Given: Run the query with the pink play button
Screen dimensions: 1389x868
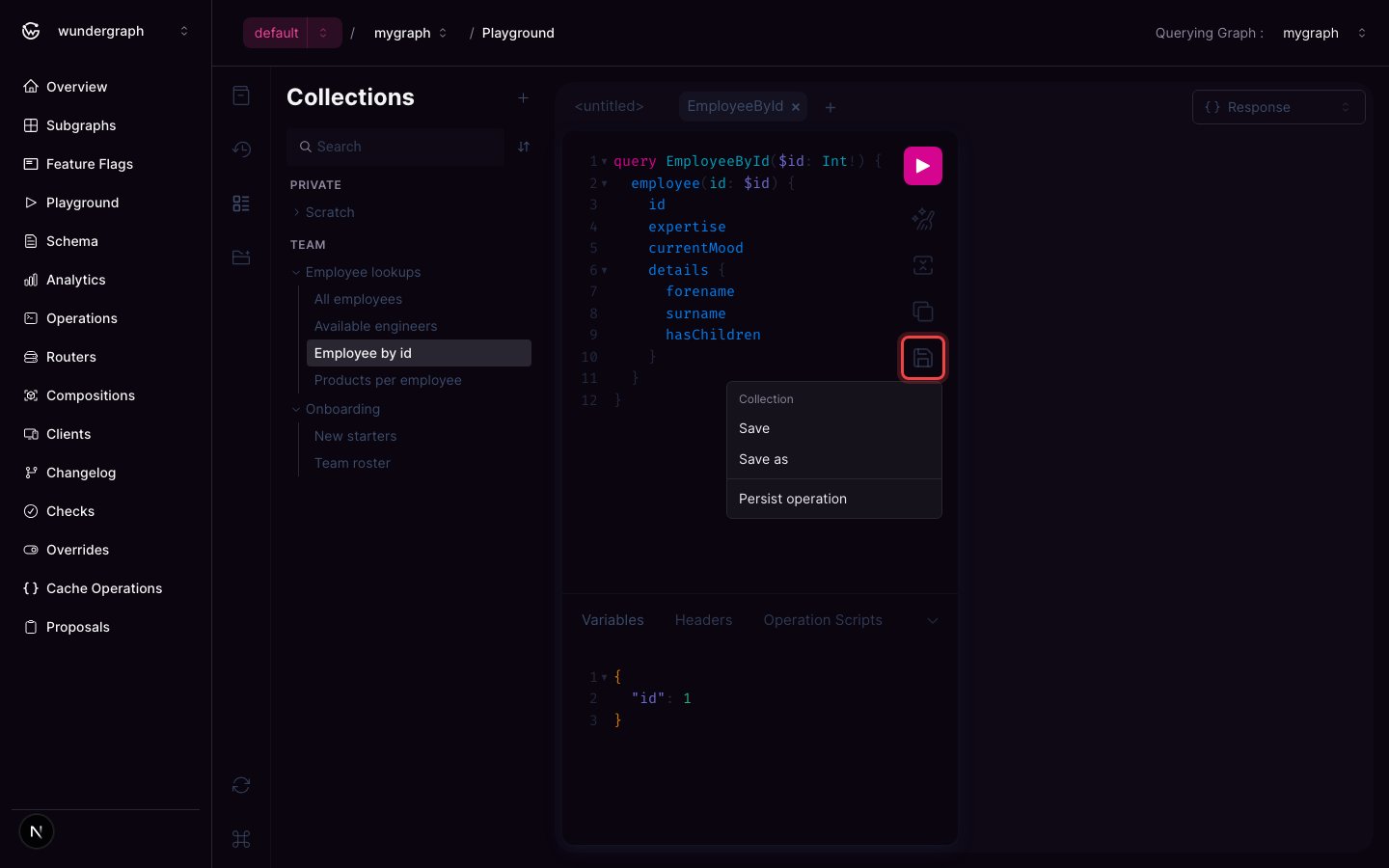Looking at the screenshot, I should 922,166.
